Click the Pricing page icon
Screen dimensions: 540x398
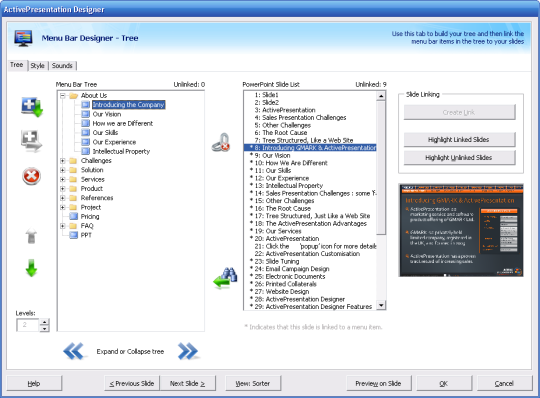74,217
